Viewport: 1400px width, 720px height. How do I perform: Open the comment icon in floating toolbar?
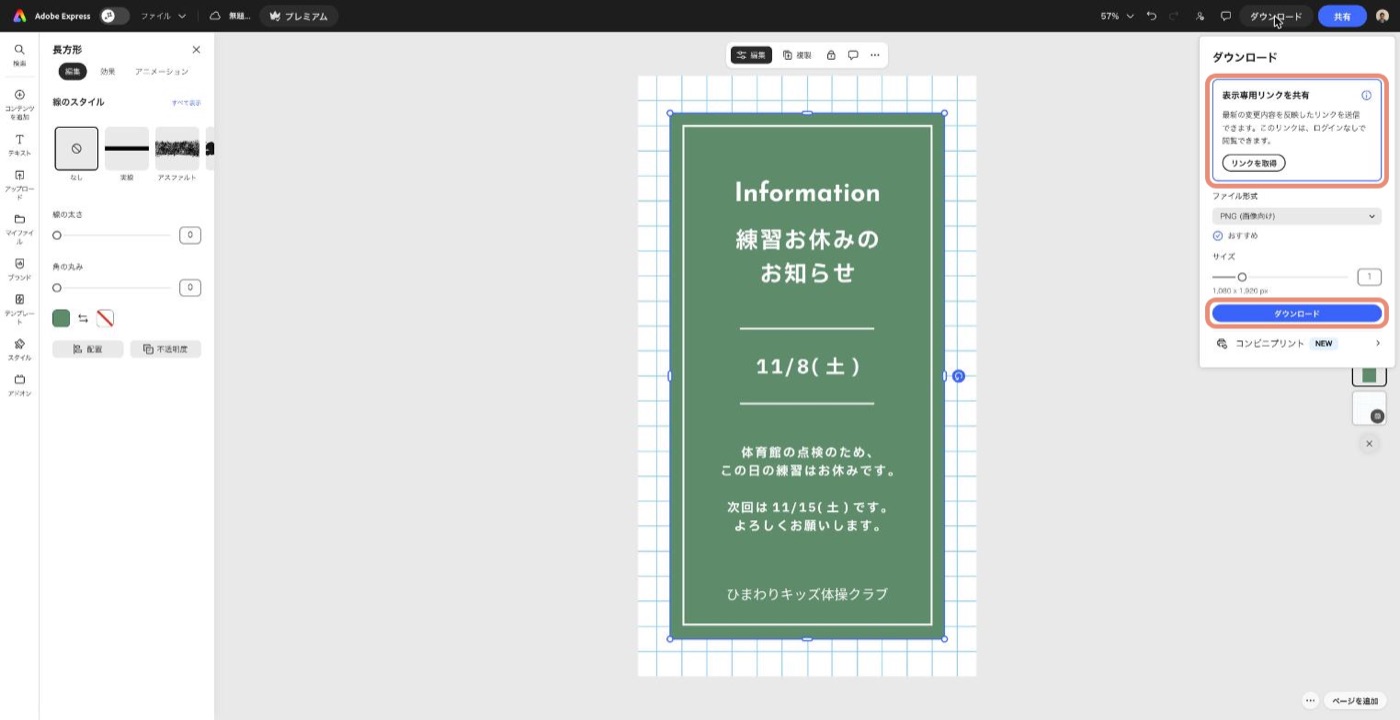853,55
